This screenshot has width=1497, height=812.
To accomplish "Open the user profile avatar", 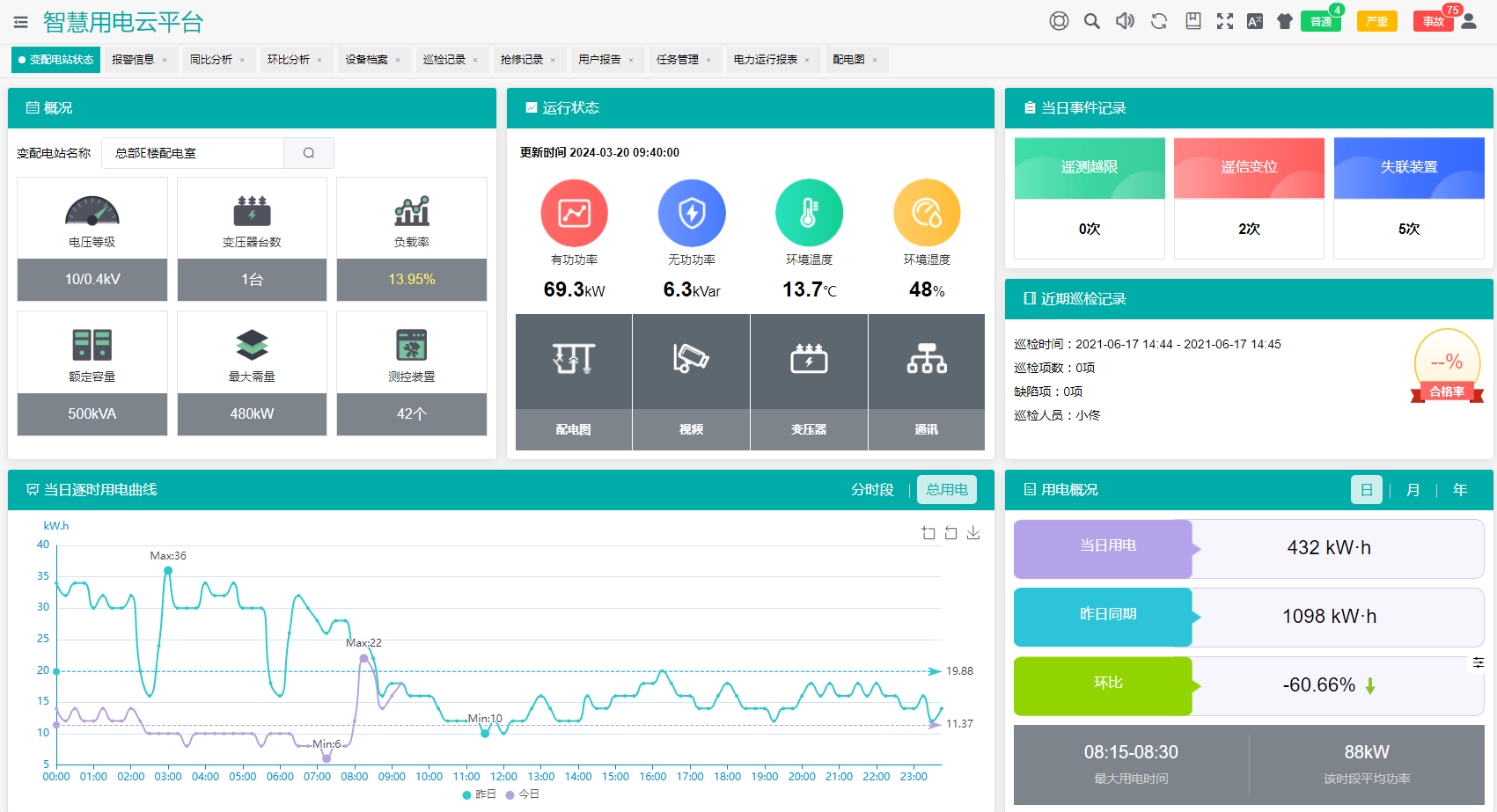I will tap(1469, 21).
